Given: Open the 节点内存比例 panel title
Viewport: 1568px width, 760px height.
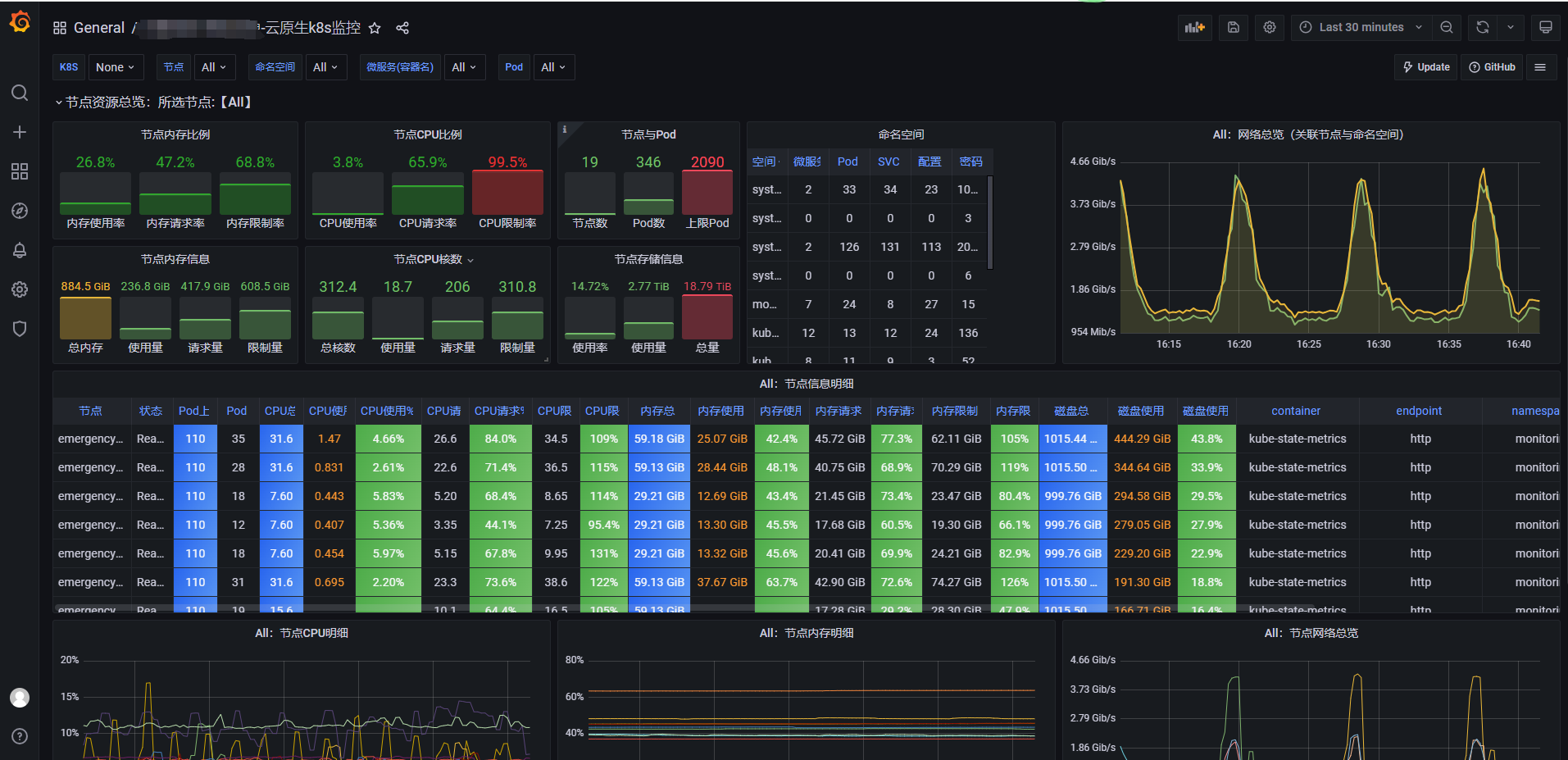Looking at the screenshot, I should click(175, 134).
